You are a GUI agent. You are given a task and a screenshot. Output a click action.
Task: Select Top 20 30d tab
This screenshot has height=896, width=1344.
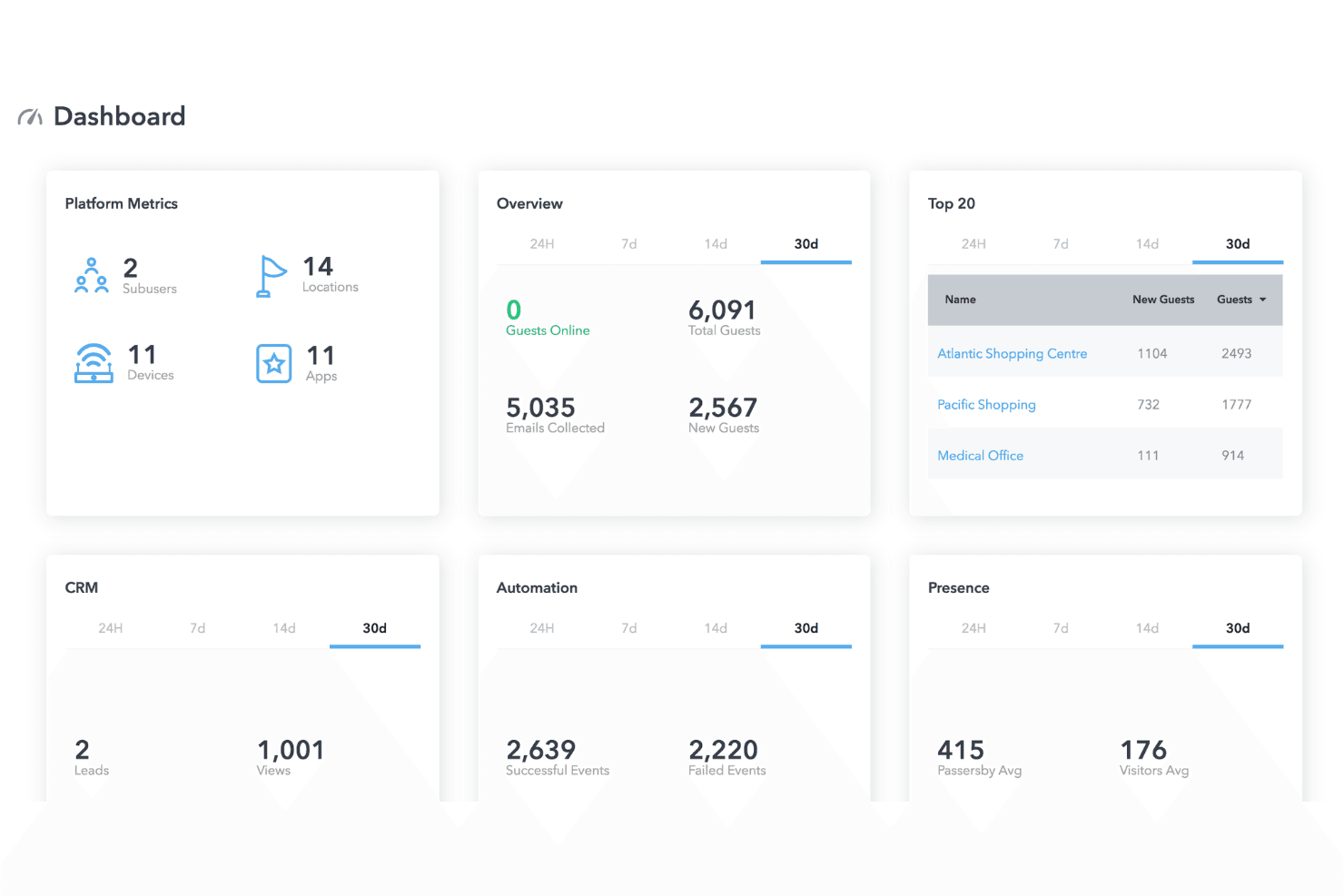click(1238, 244)
